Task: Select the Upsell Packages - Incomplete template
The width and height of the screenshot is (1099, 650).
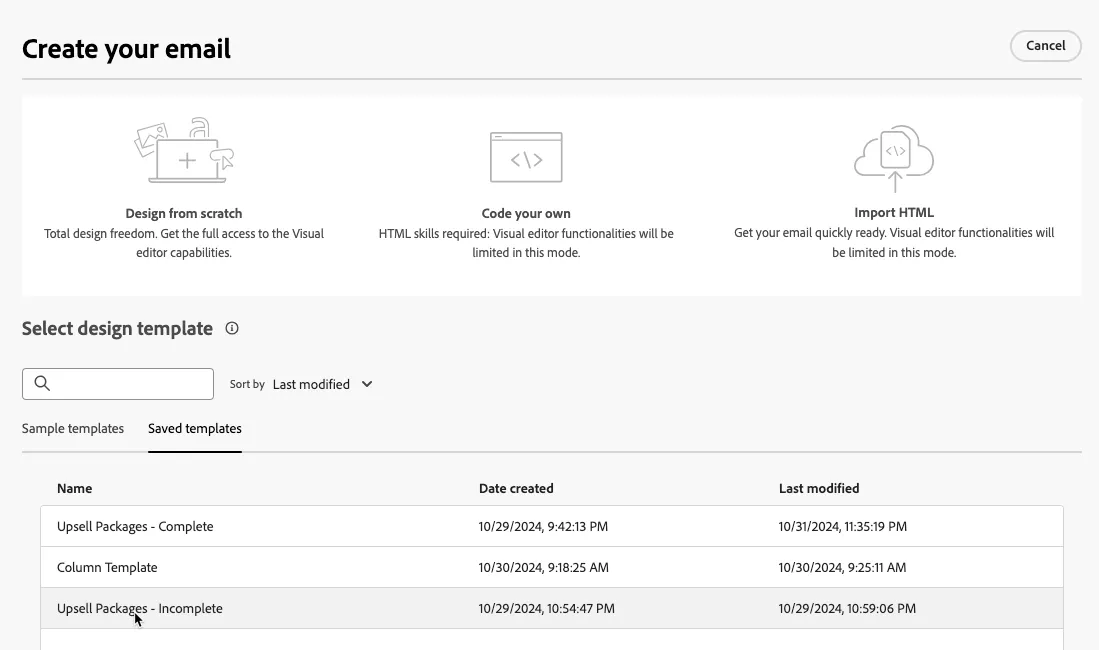Action: tap(552, 609)
